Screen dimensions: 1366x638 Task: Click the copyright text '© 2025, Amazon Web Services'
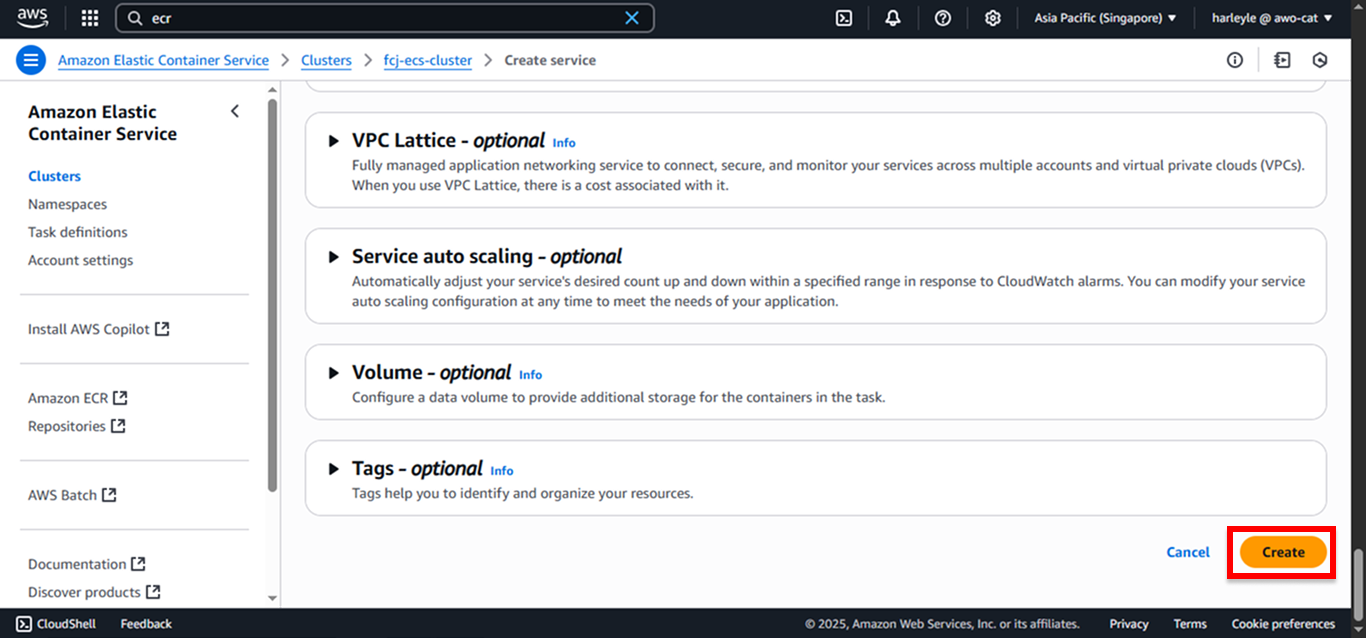pyautogui.click(x=942, y=624)
